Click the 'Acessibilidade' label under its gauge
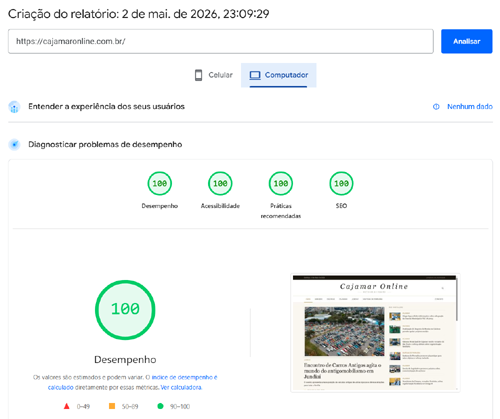This screenshot has height=419, width=500. pos(220,206)
